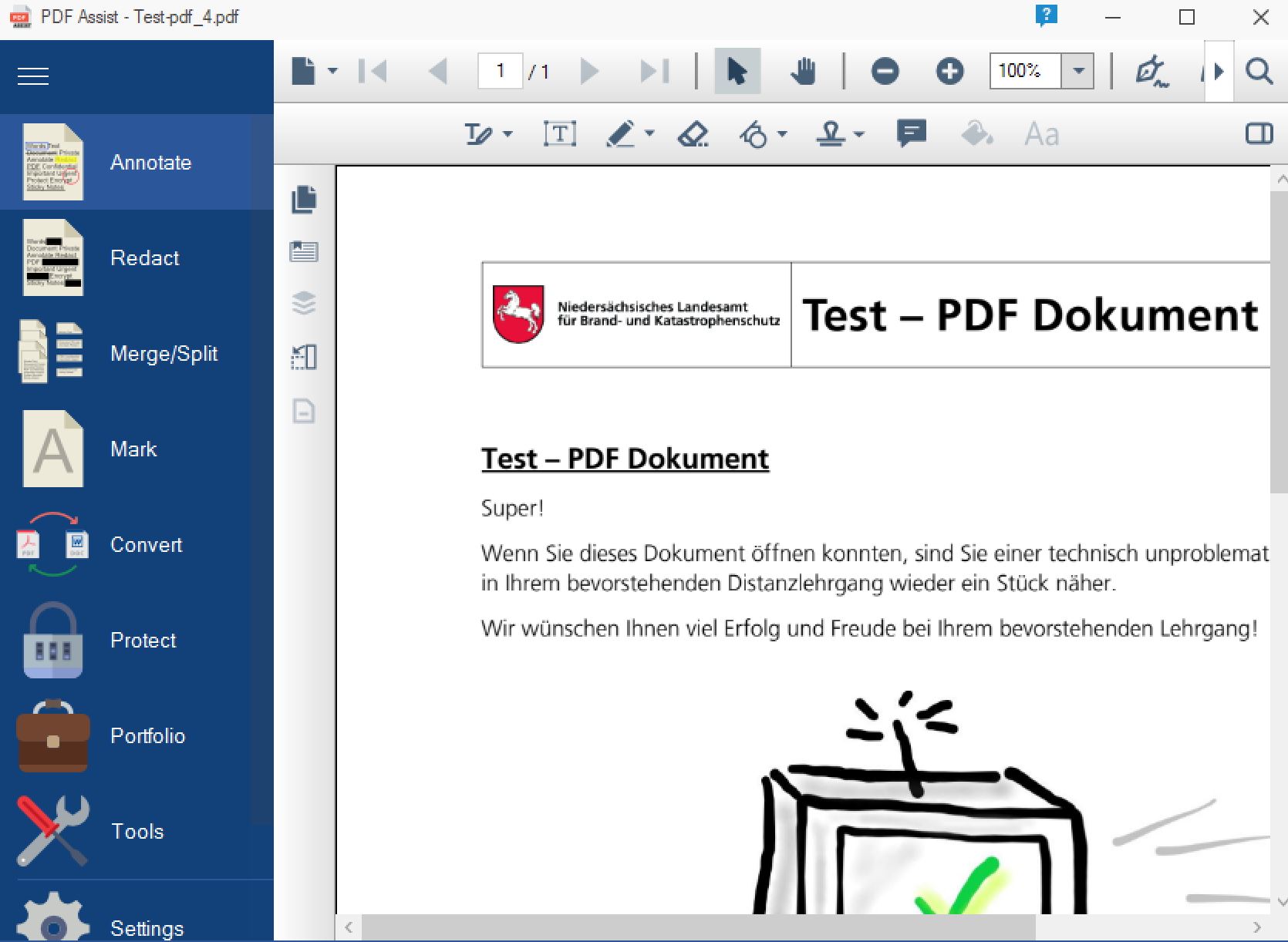The image size is (1288, 942).
Task: Click the 'Test – PDF Dokument' underlined heading
Action: 625,459
